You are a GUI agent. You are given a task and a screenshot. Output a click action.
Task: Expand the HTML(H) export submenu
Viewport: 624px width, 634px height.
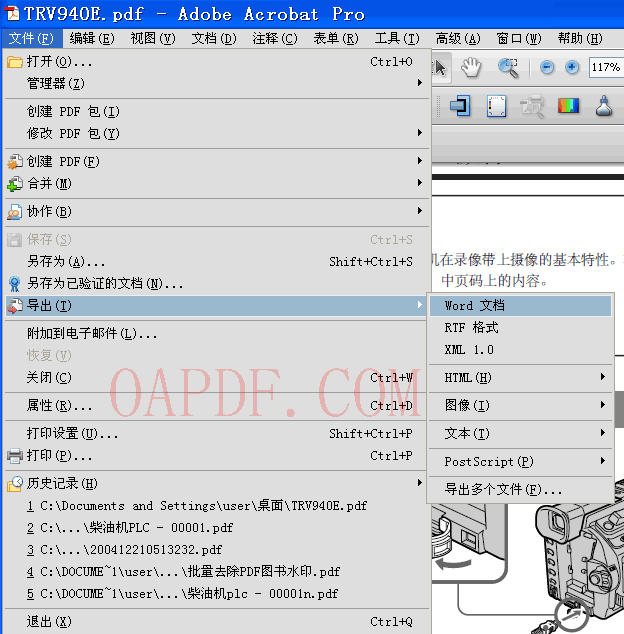point(520,378)
